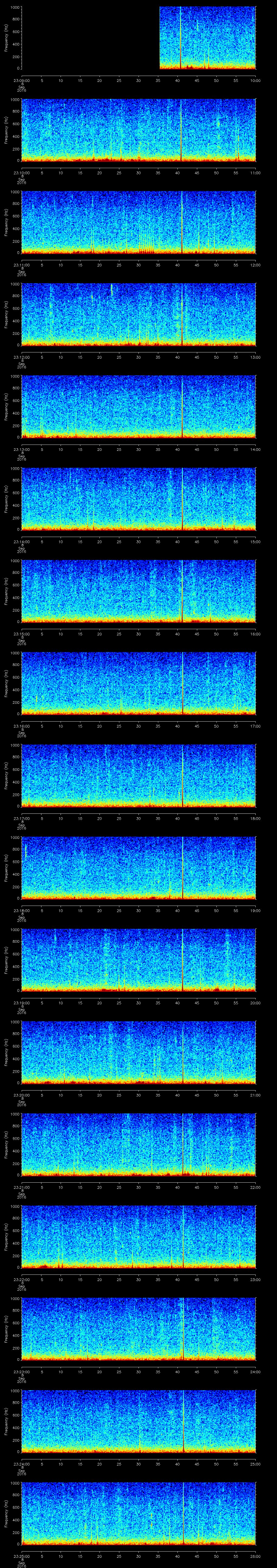Open the spectrogram panel starting at 23:19:00
The height and width of the screenshot is (1568, 277).
tap(139, 960)
